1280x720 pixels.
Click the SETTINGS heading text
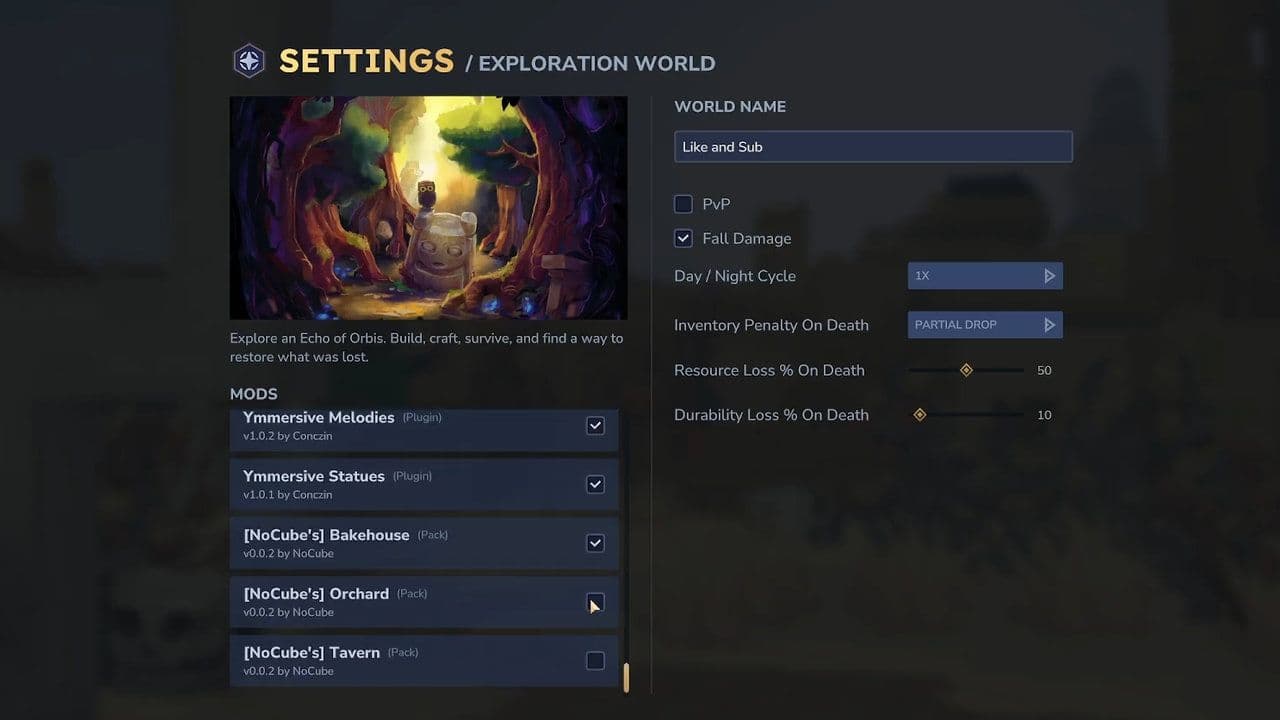coord(366,62)
